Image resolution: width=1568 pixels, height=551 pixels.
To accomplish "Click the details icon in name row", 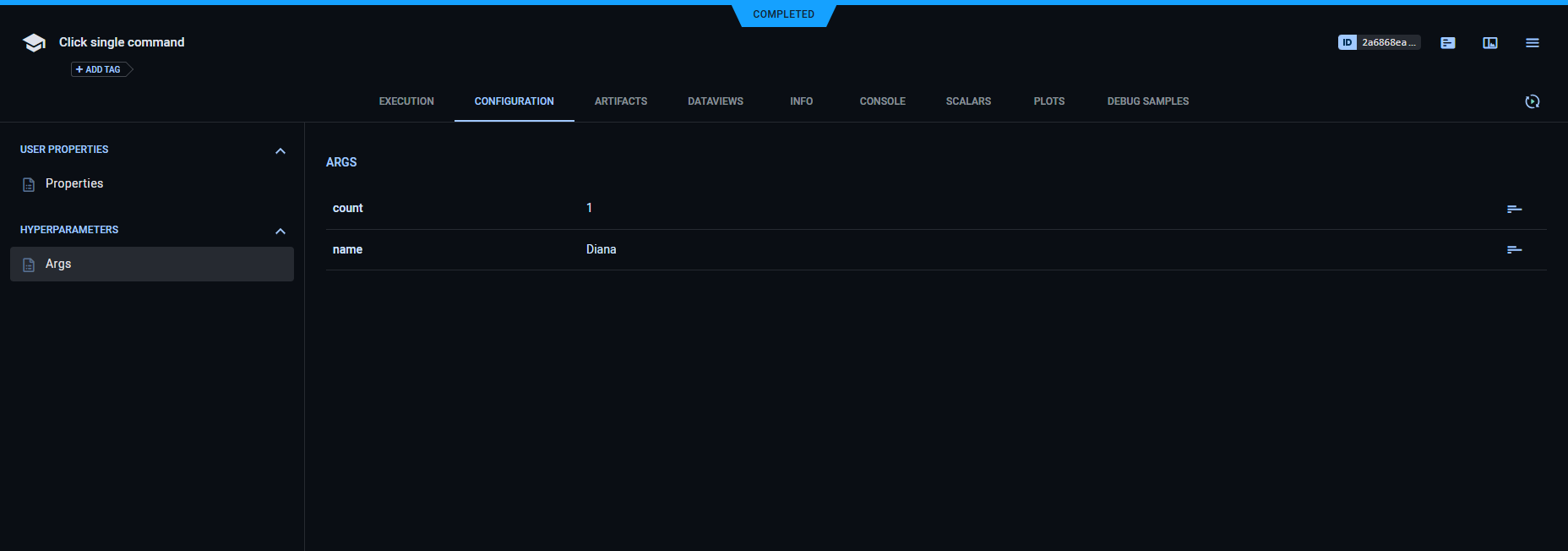I will 1514,249.
